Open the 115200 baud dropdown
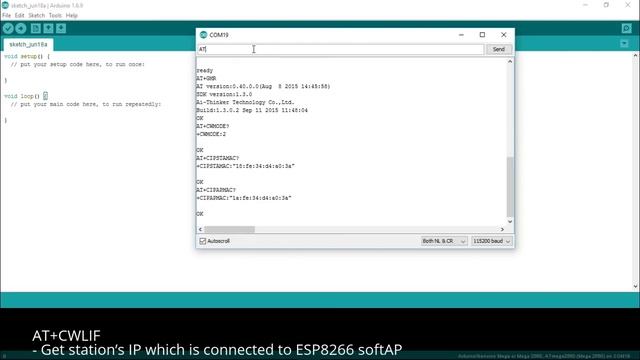 [x=491, y=241]
